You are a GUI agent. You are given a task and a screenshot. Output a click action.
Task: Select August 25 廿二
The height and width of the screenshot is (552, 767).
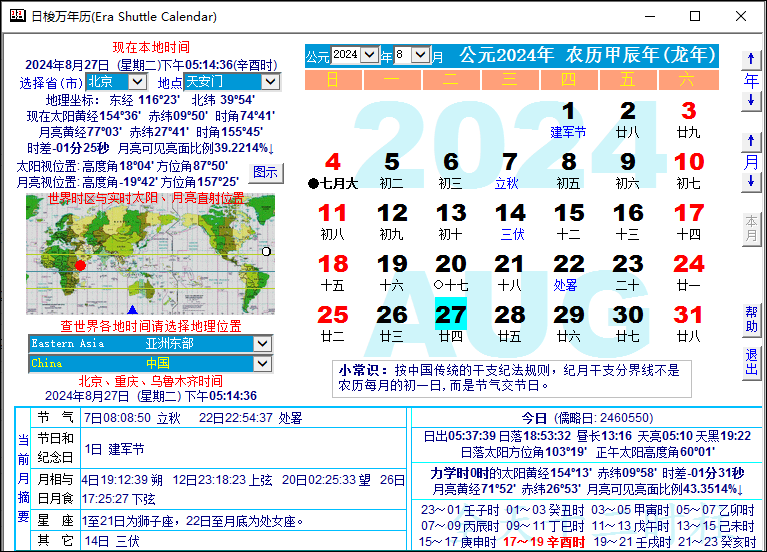(x=333, y=323)
